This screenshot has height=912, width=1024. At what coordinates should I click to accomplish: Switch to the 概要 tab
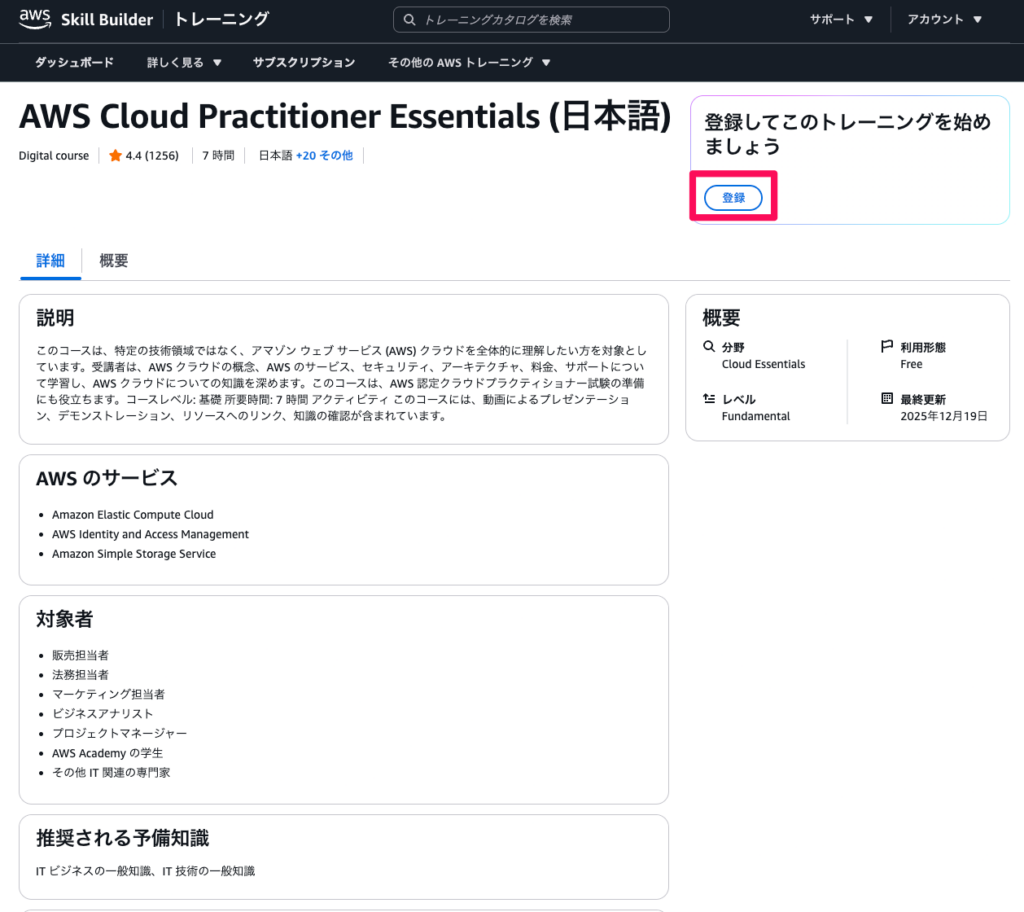[114, 261]
